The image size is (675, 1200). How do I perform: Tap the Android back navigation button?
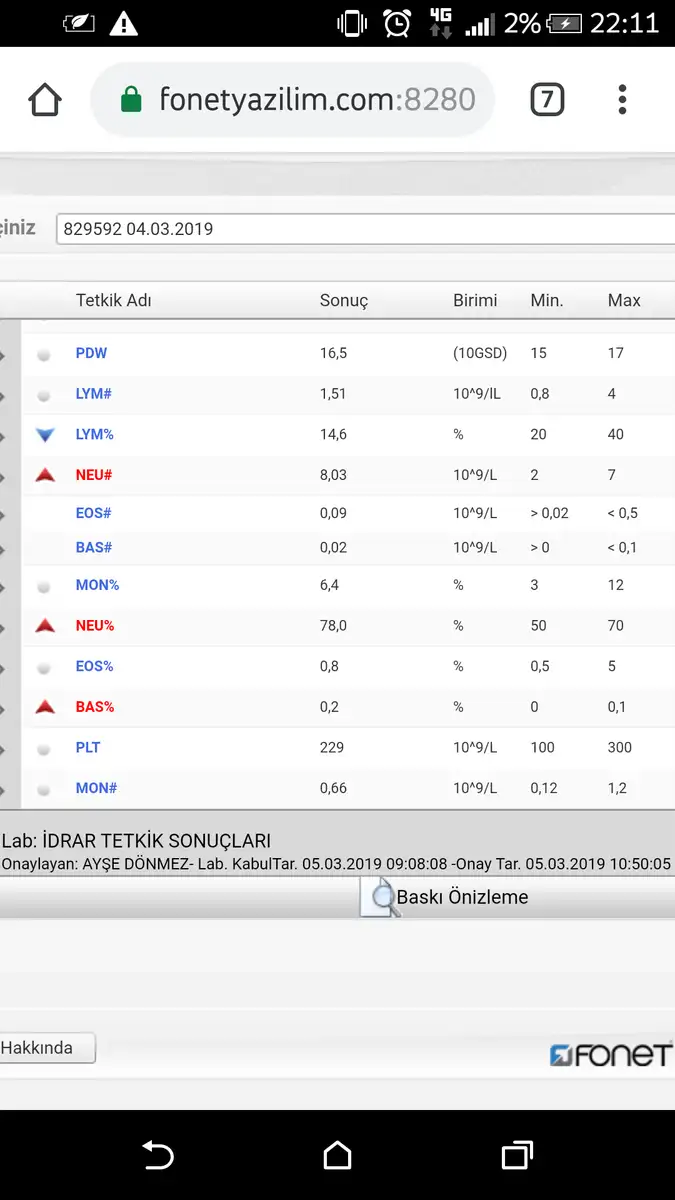pos(158,1156)
